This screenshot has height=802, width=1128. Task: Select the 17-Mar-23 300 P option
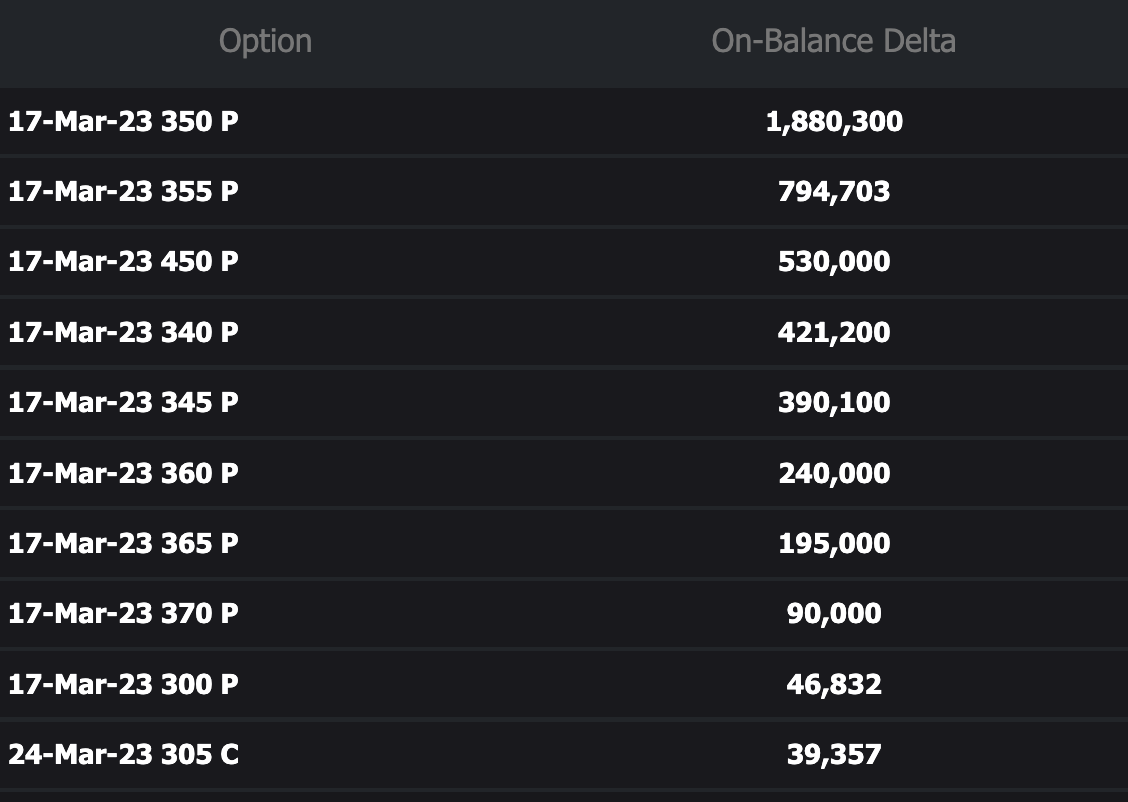click(x=124, y=684)
